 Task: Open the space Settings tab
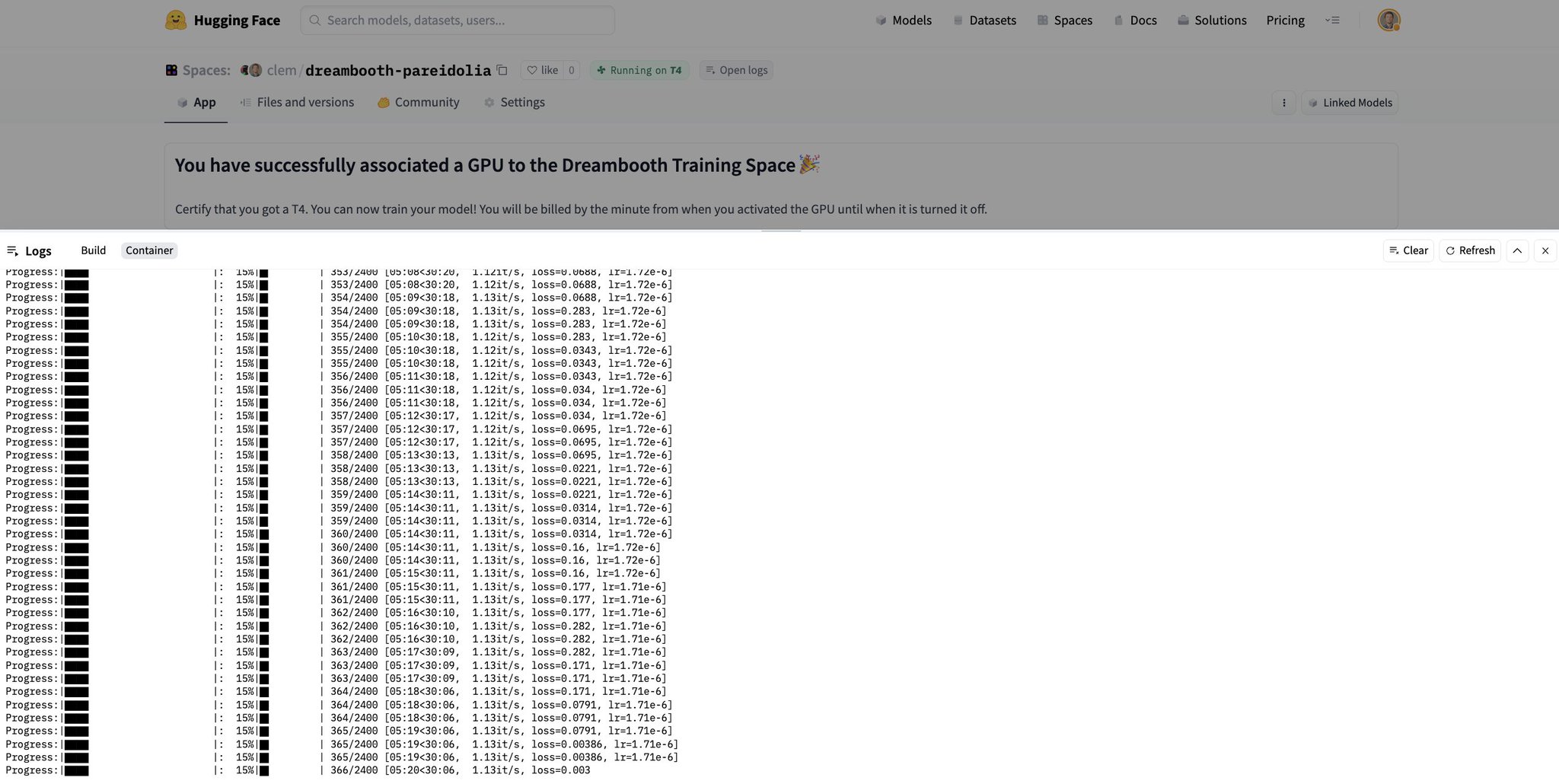(x=515, y=102)
